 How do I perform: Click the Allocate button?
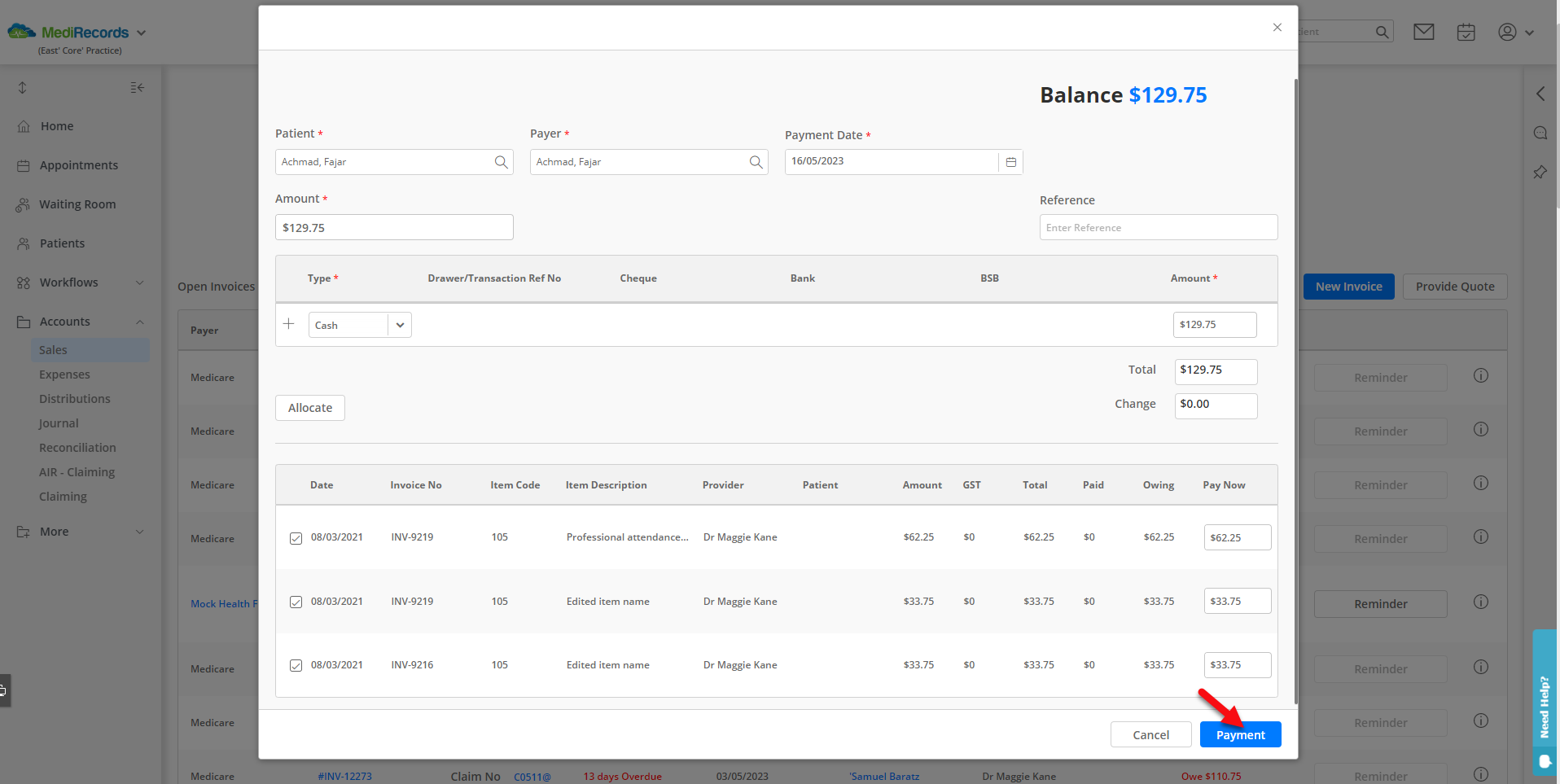pos(310,408)
